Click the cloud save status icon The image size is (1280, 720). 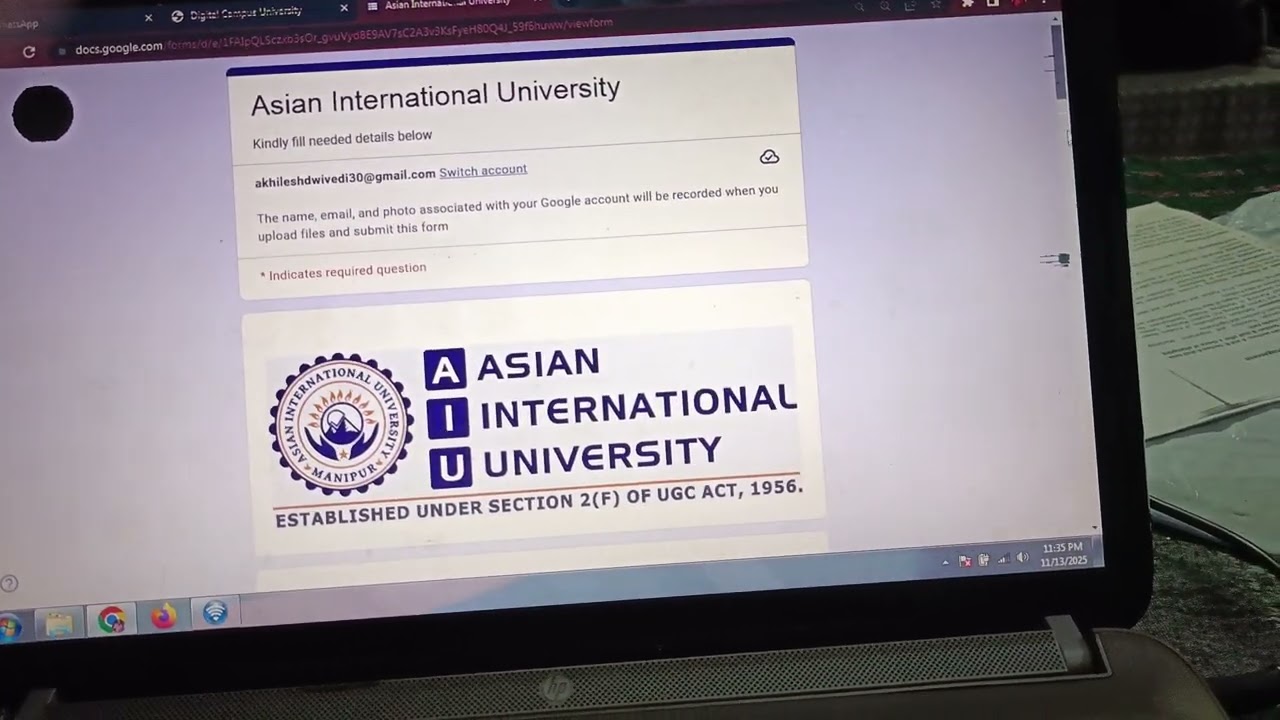pyautogui.click(x=769, y=157)
